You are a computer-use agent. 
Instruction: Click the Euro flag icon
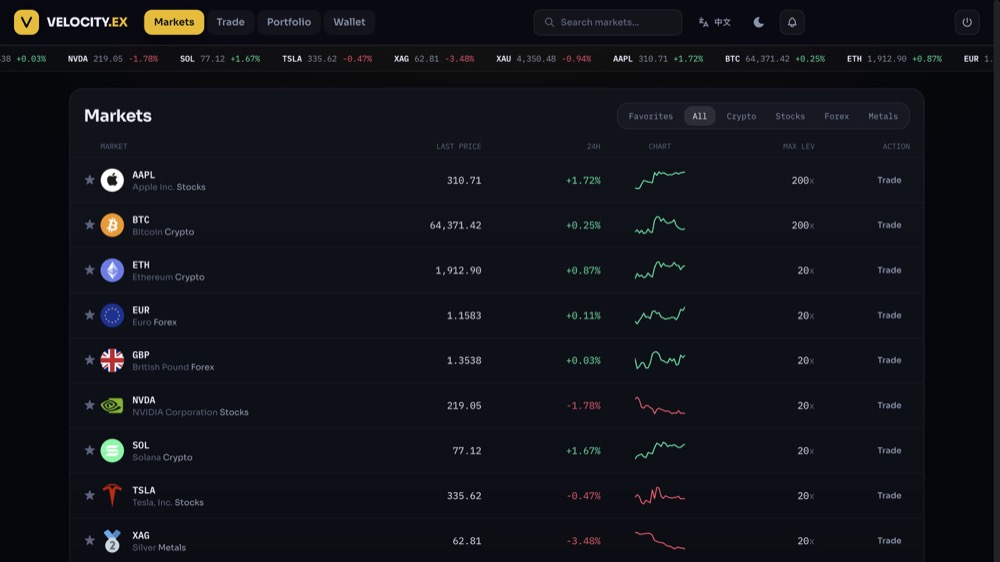112,315
